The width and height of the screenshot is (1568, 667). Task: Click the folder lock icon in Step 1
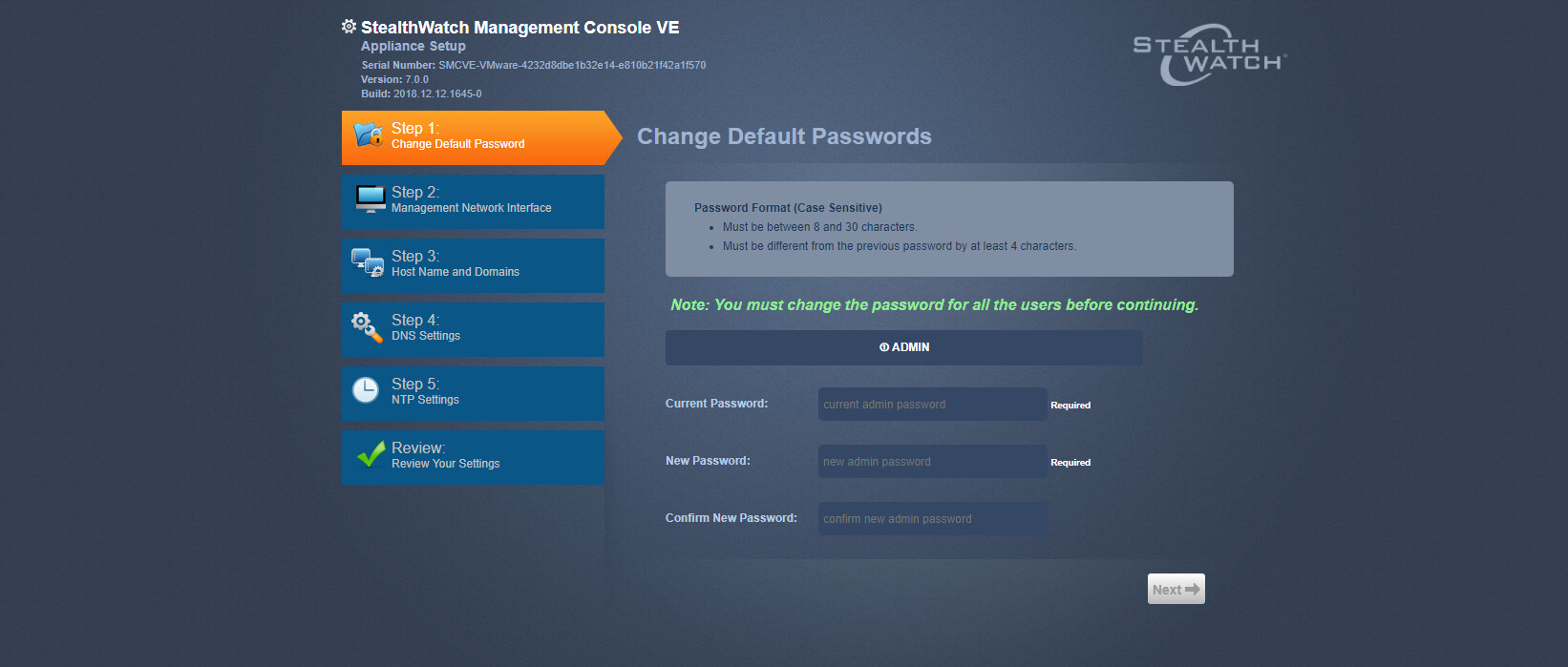pyautogui.click(x=368, y=135)
